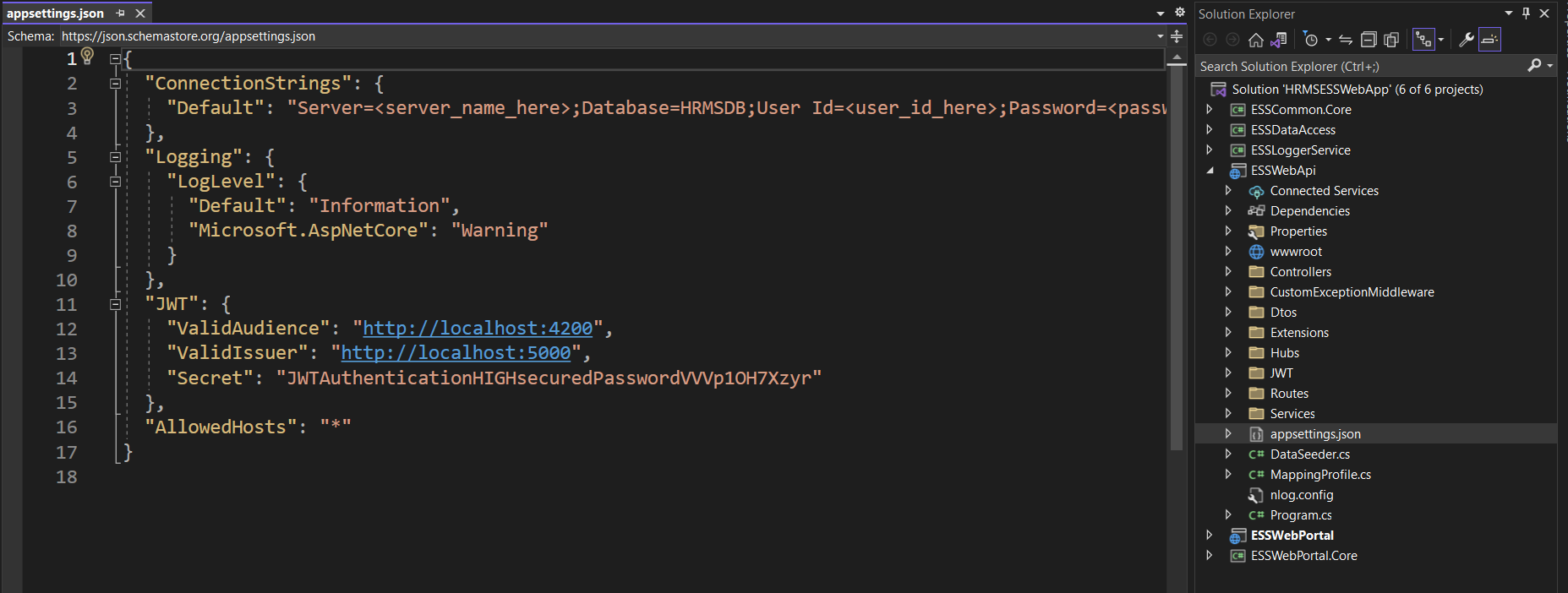Click the split editor window icon
Viewport: 1568px width, 593px height.
point(1177,36)
